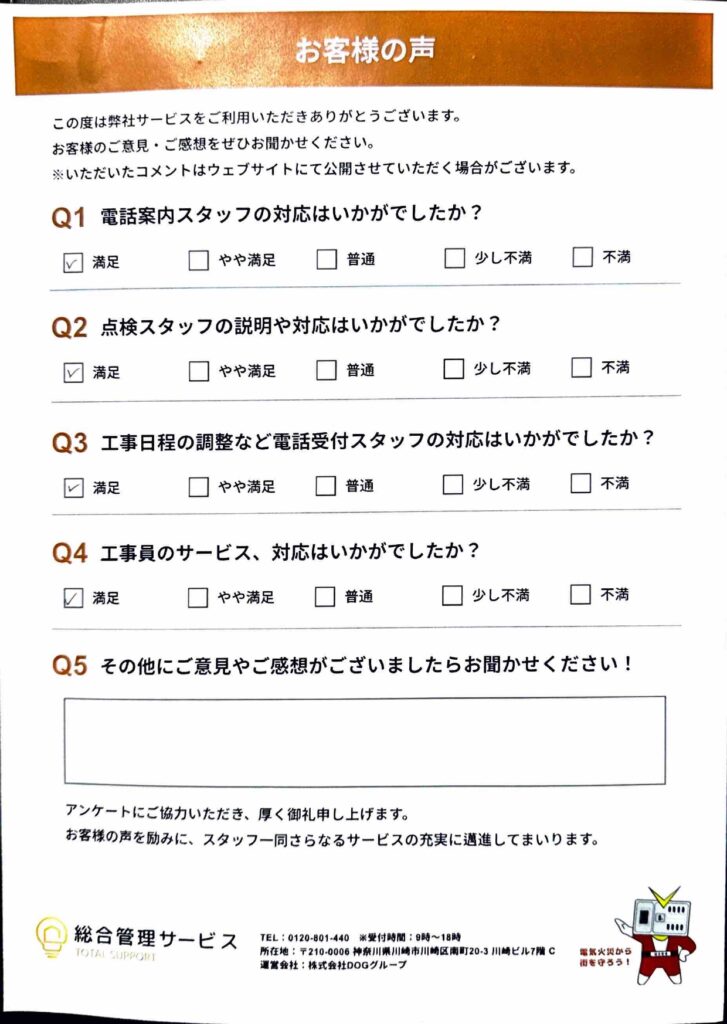The width and height of the screenshot is (727, 1024).
Task: Click the Q5 comments text box
Action: (x=364, y=740)
